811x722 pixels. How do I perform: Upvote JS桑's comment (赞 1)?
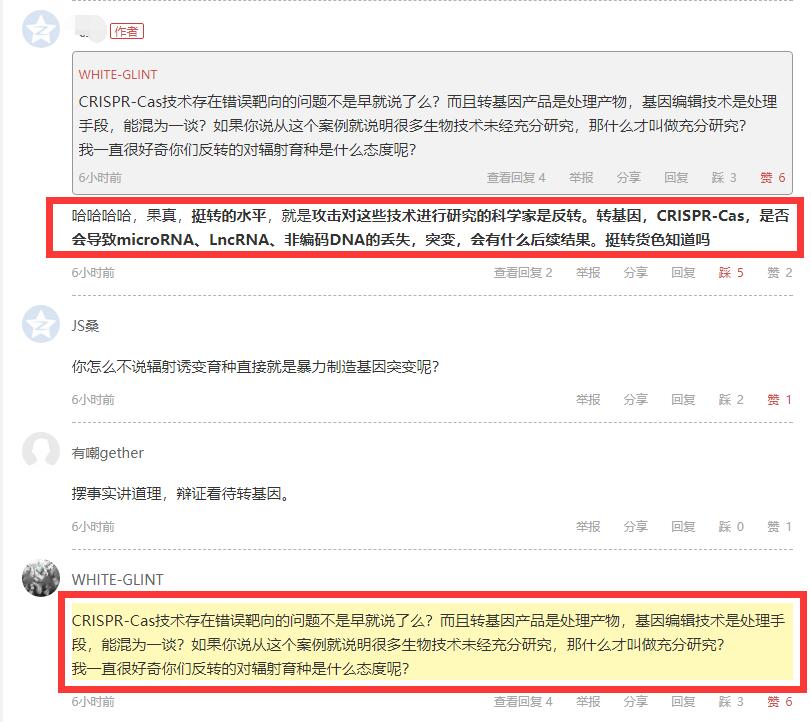point(779,400)
